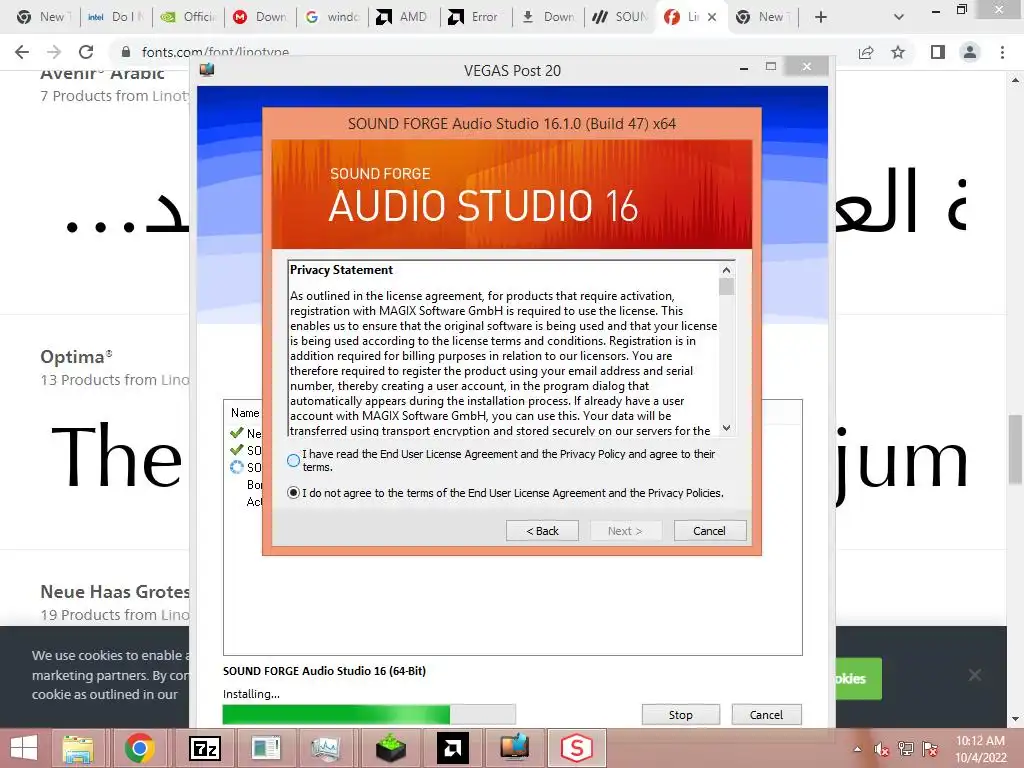
Task: Click the network tray icon
Action: (x=906, y=749)
